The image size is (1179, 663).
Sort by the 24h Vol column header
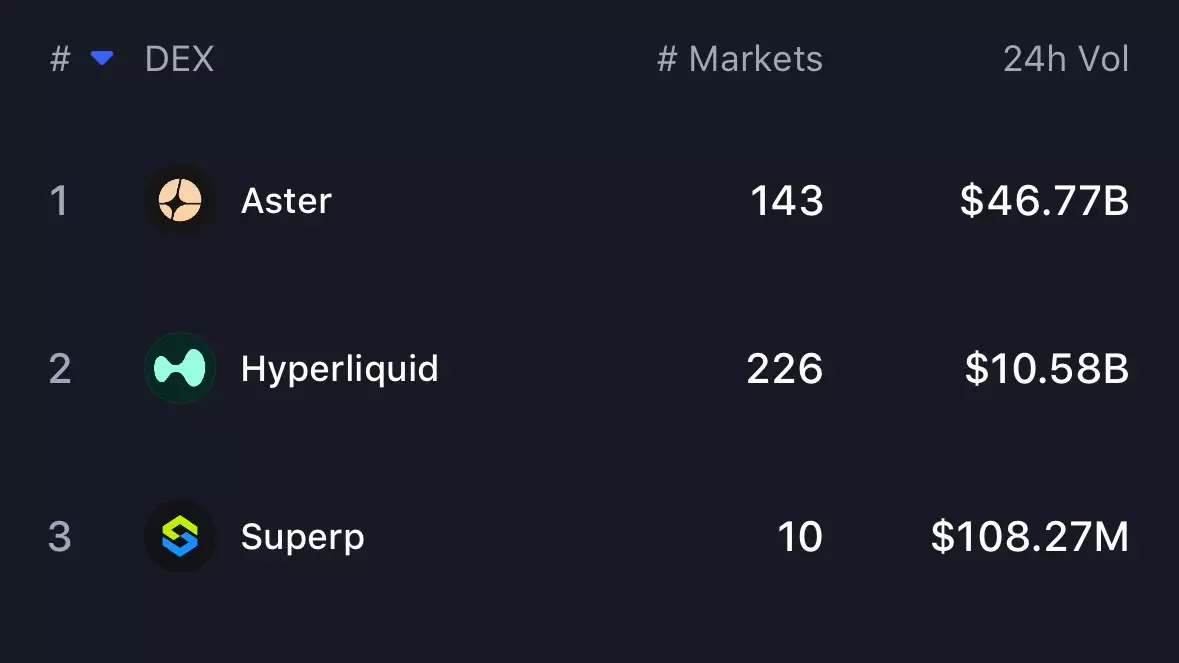(1065, 59)
